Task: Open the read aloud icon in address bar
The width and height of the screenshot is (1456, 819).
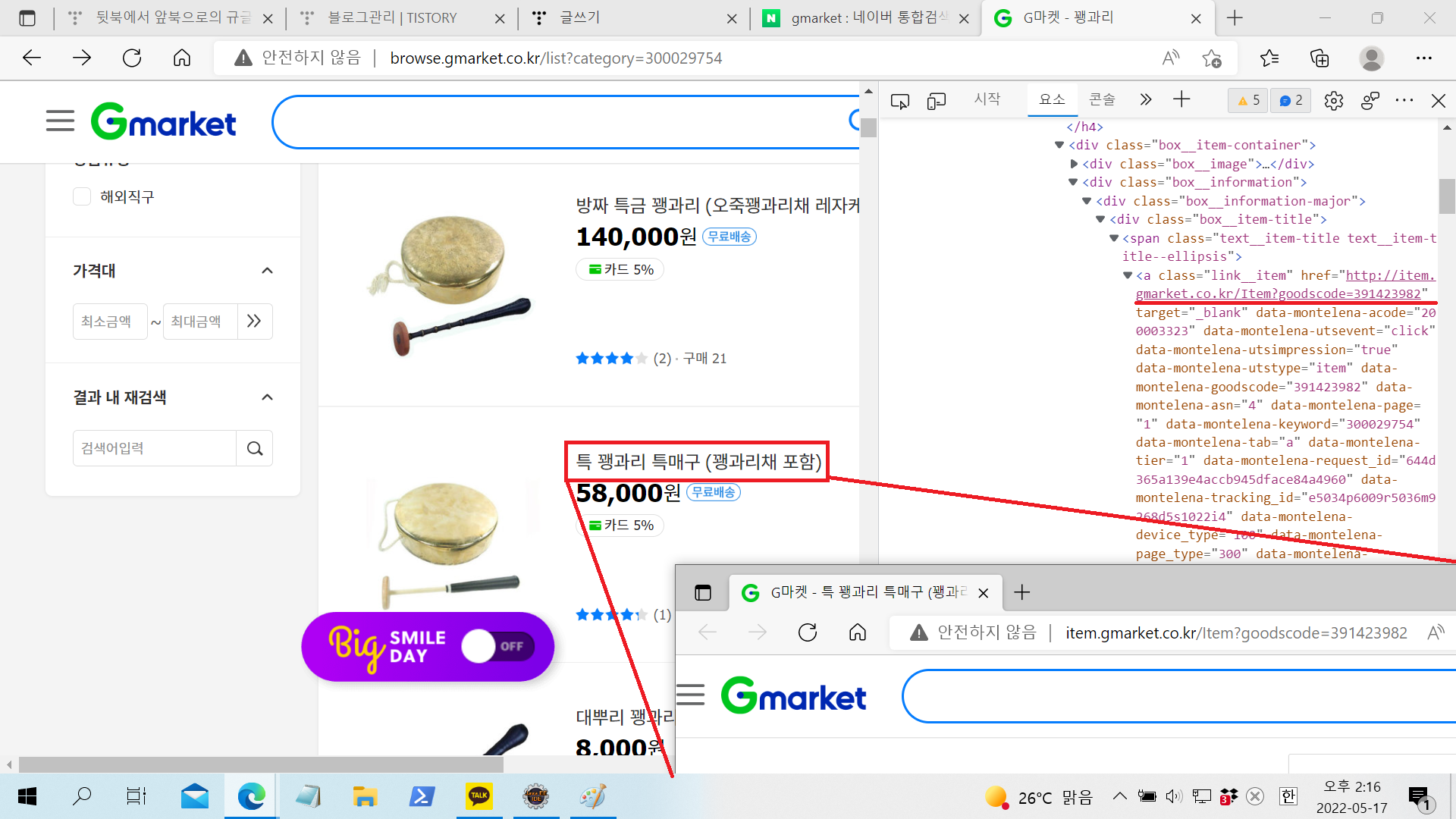Action: pyautogui.click(x=1171, y=58)
